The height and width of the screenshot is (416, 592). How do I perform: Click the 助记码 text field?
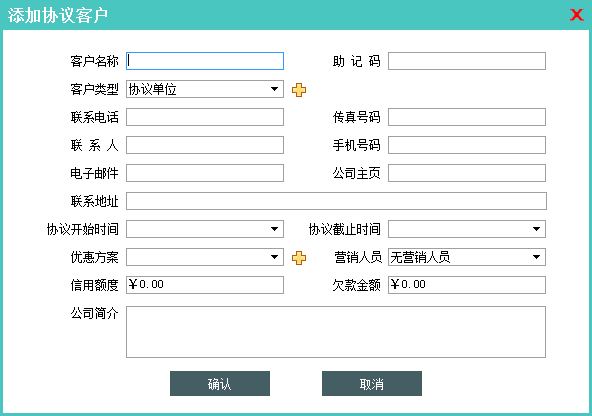[x=467, y=61]
